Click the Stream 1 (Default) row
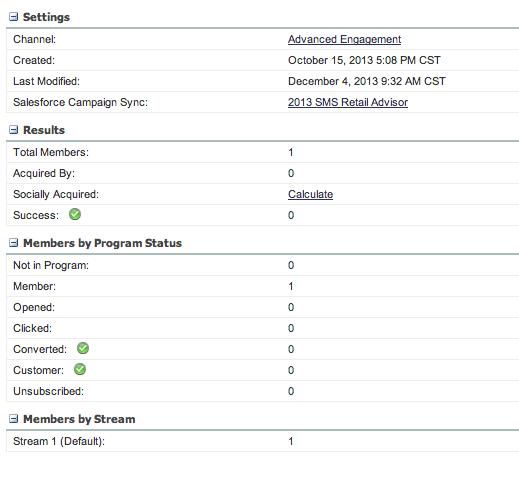This screenshot has width=519, height=486. pos(263,441)
